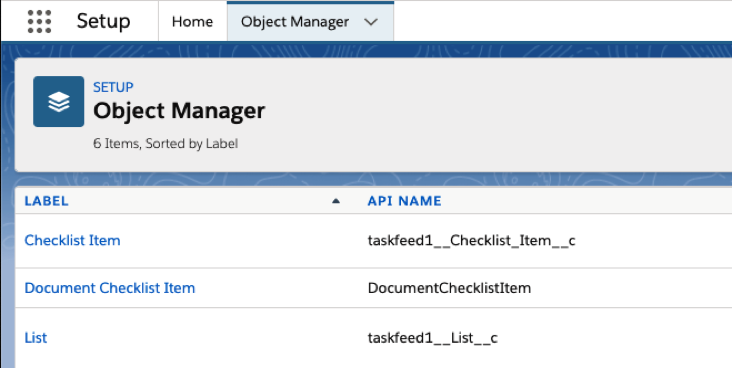Image resolution: width=732 pixels, height=368 pixels.
Task: Select DocumentChecklistItem API name text
Action: click(x=449, y=288)
